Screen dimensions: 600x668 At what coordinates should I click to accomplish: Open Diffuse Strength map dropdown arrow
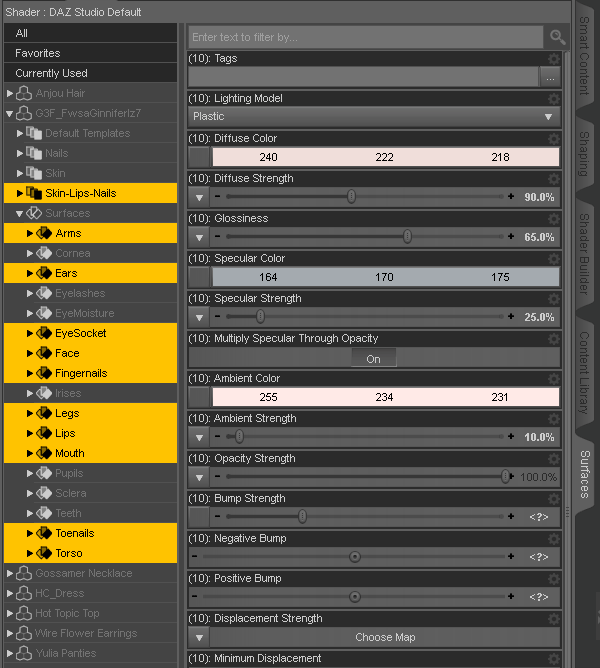[x=199, y=197]
